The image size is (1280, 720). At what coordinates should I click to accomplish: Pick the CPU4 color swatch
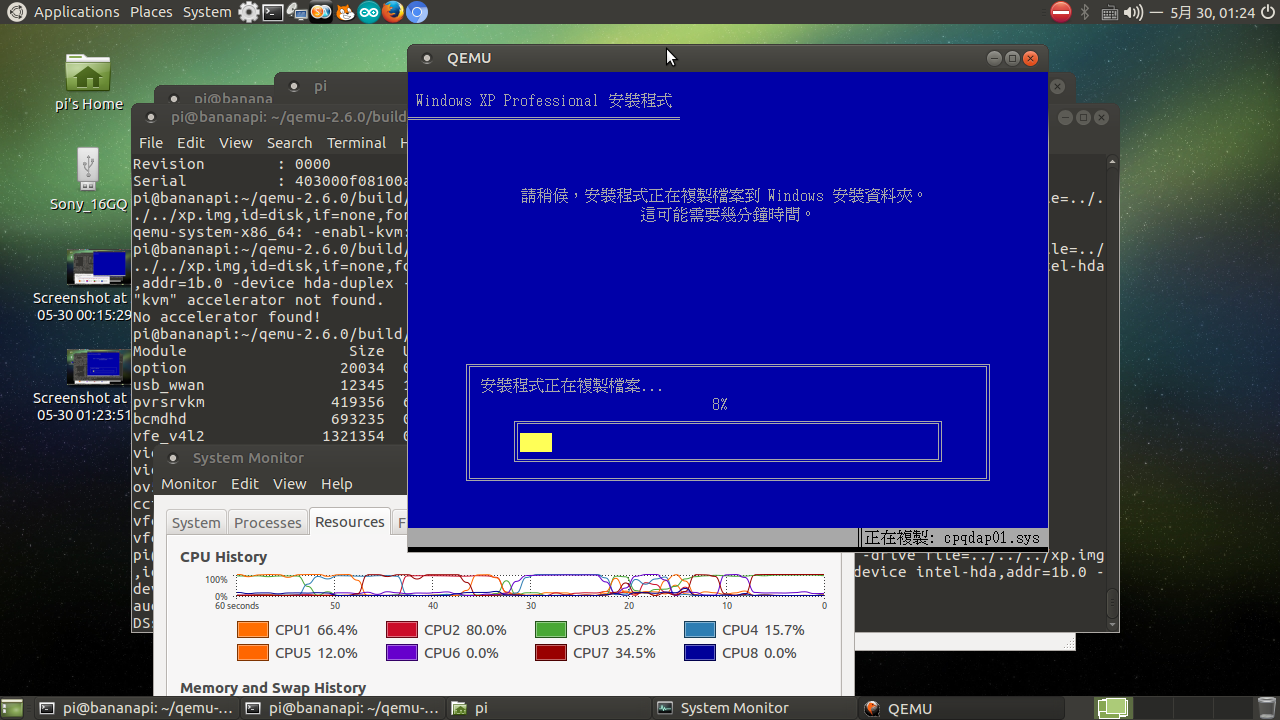[700, 630]
